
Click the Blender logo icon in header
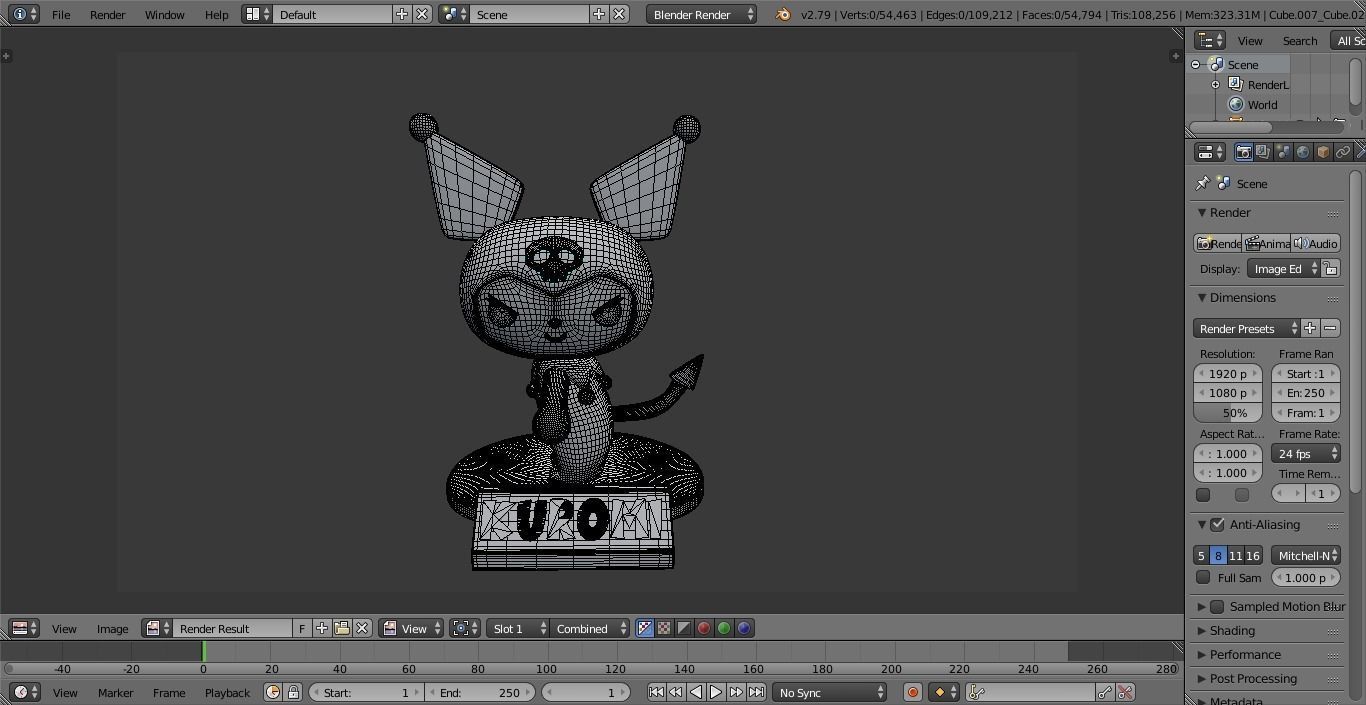(784, 14)
